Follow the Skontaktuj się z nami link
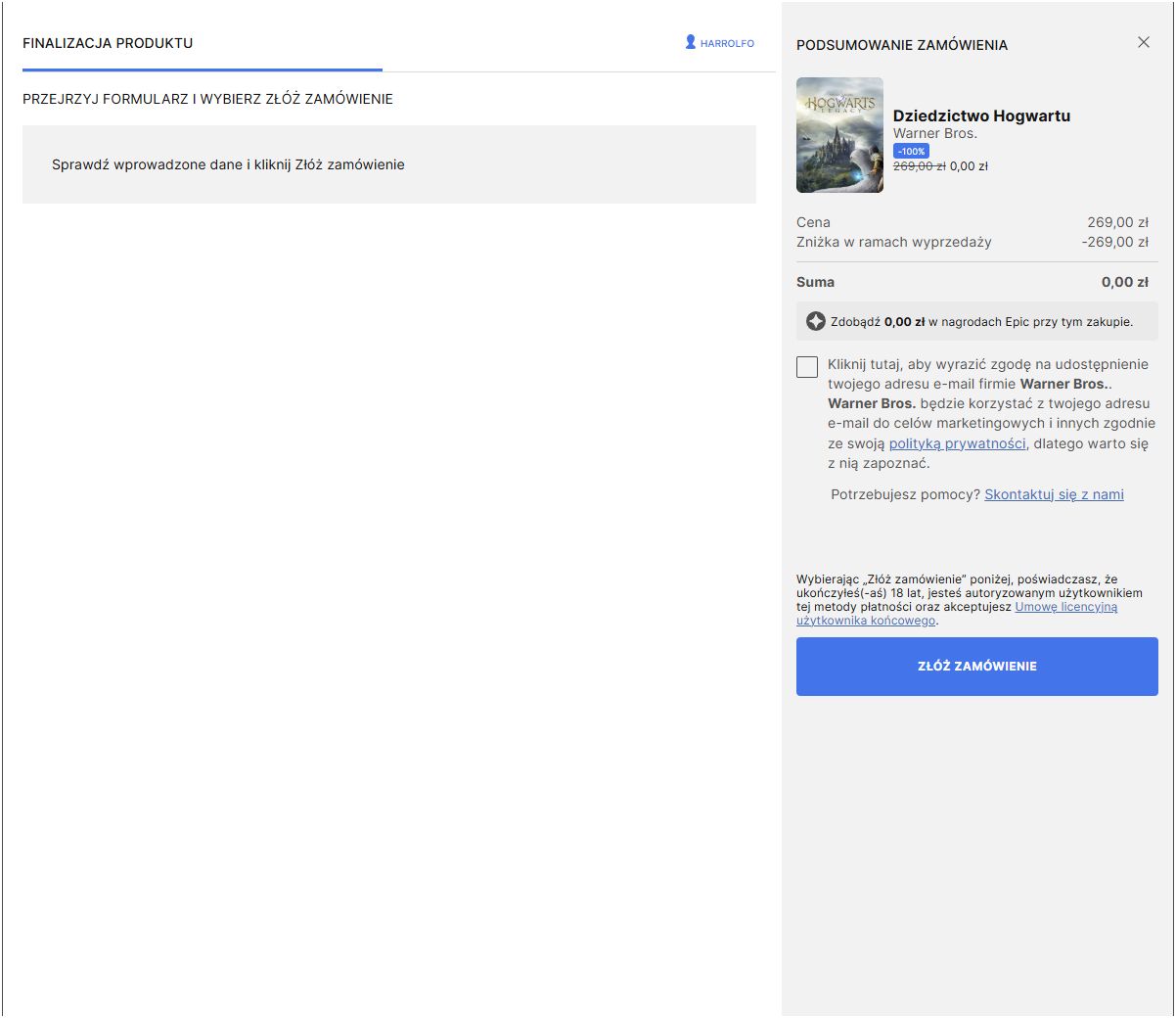1176x1018 pixels. coord(1054,494)
